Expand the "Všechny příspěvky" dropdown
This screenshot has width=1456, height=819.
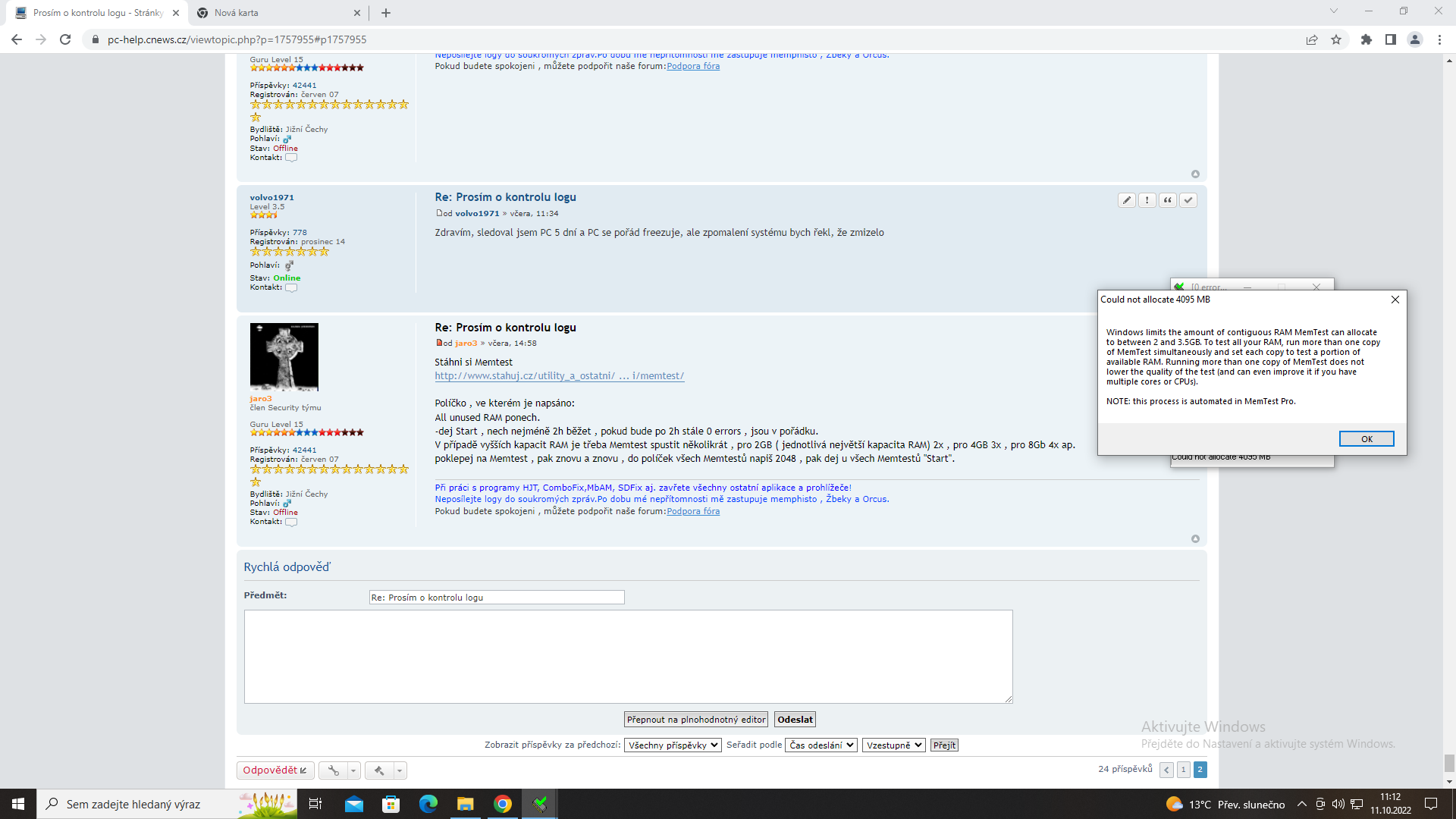672,745
